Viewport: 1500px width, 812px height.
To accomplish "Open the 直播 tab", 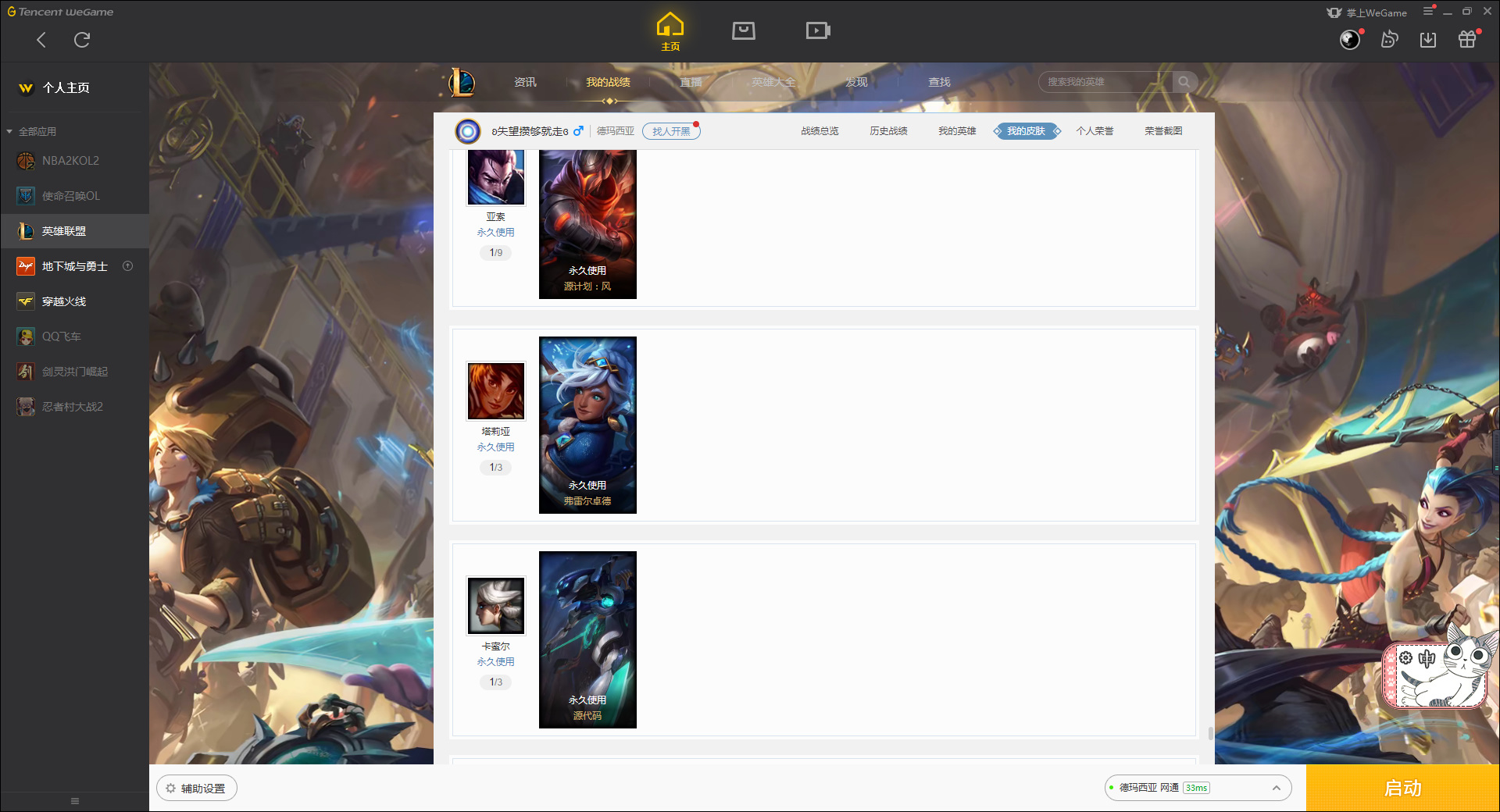I will [x=691, y=82].
